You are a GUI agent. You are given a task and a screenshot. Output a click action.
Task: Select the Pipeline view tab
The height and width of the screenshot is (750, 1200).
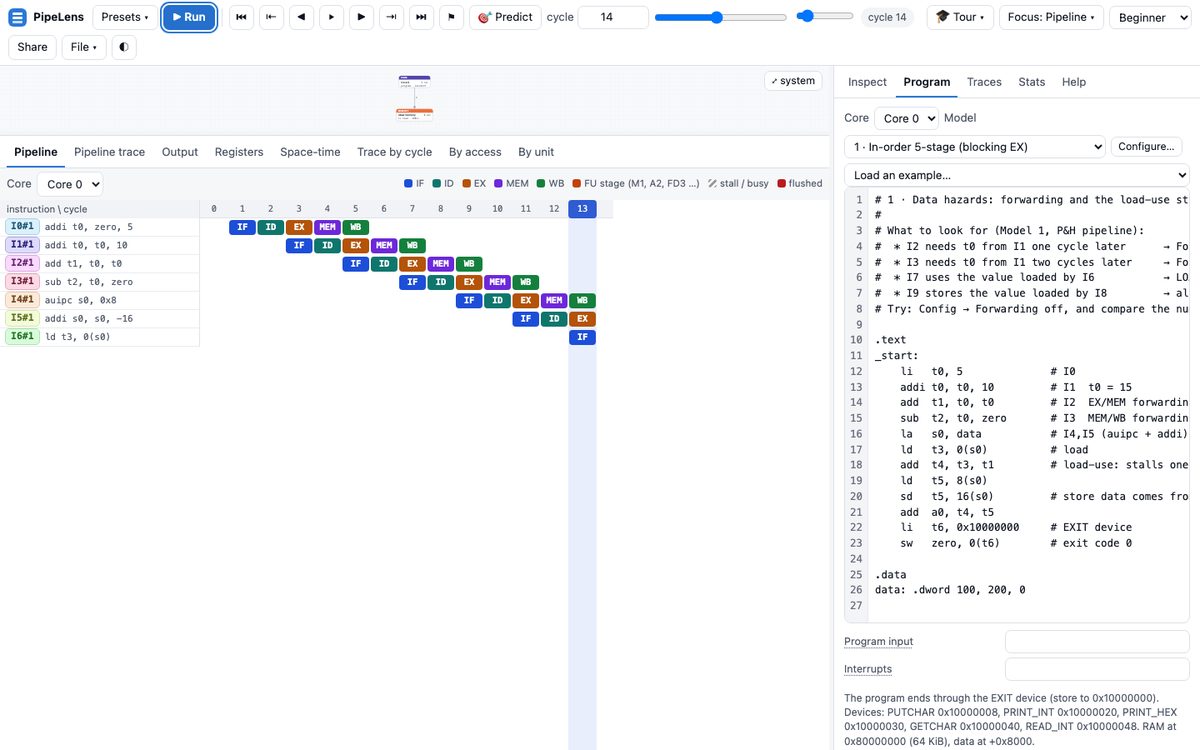(x=36, y=152)
